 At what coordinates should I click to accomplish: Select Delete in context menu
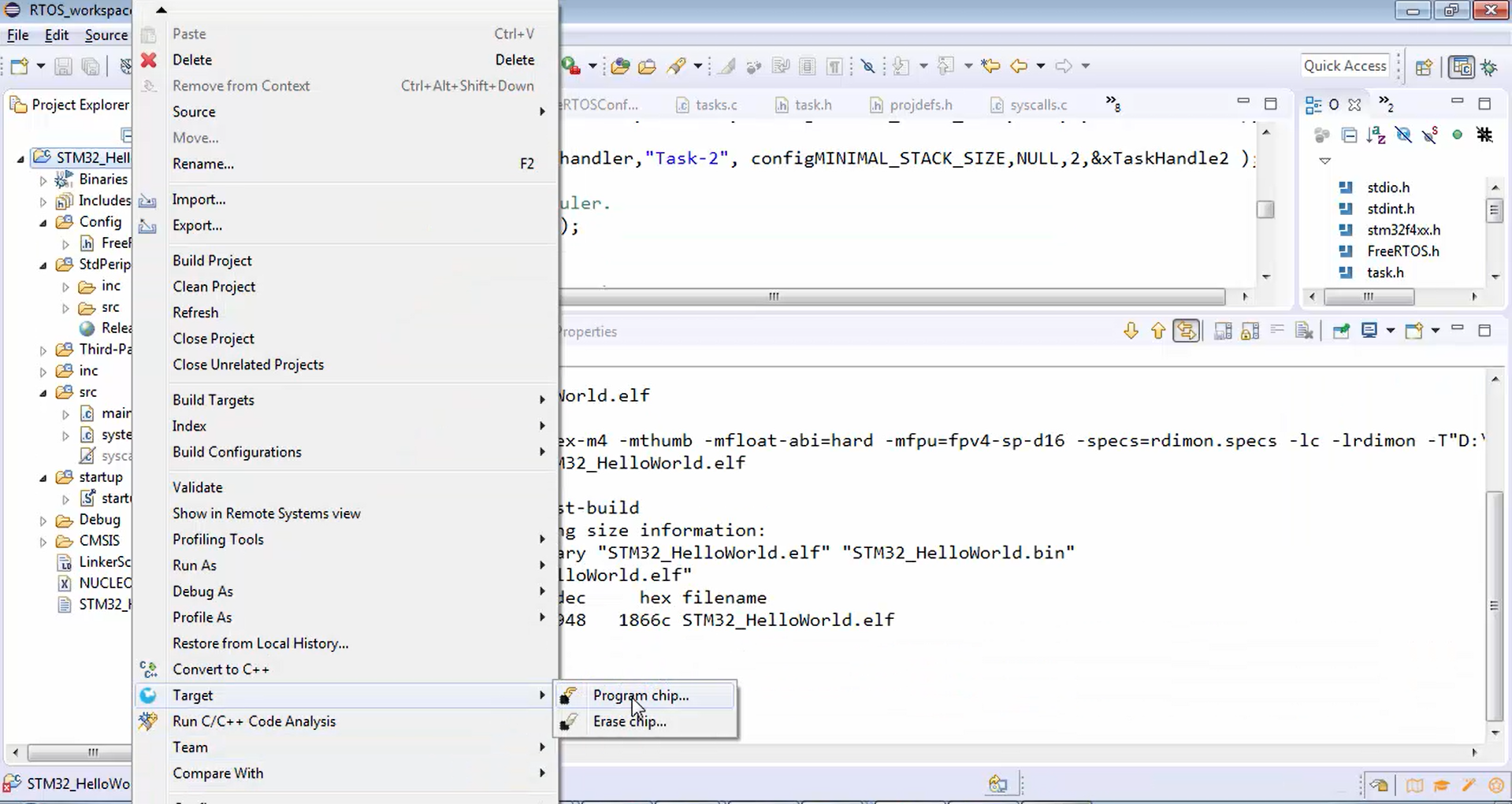click(x=346, y=60)
